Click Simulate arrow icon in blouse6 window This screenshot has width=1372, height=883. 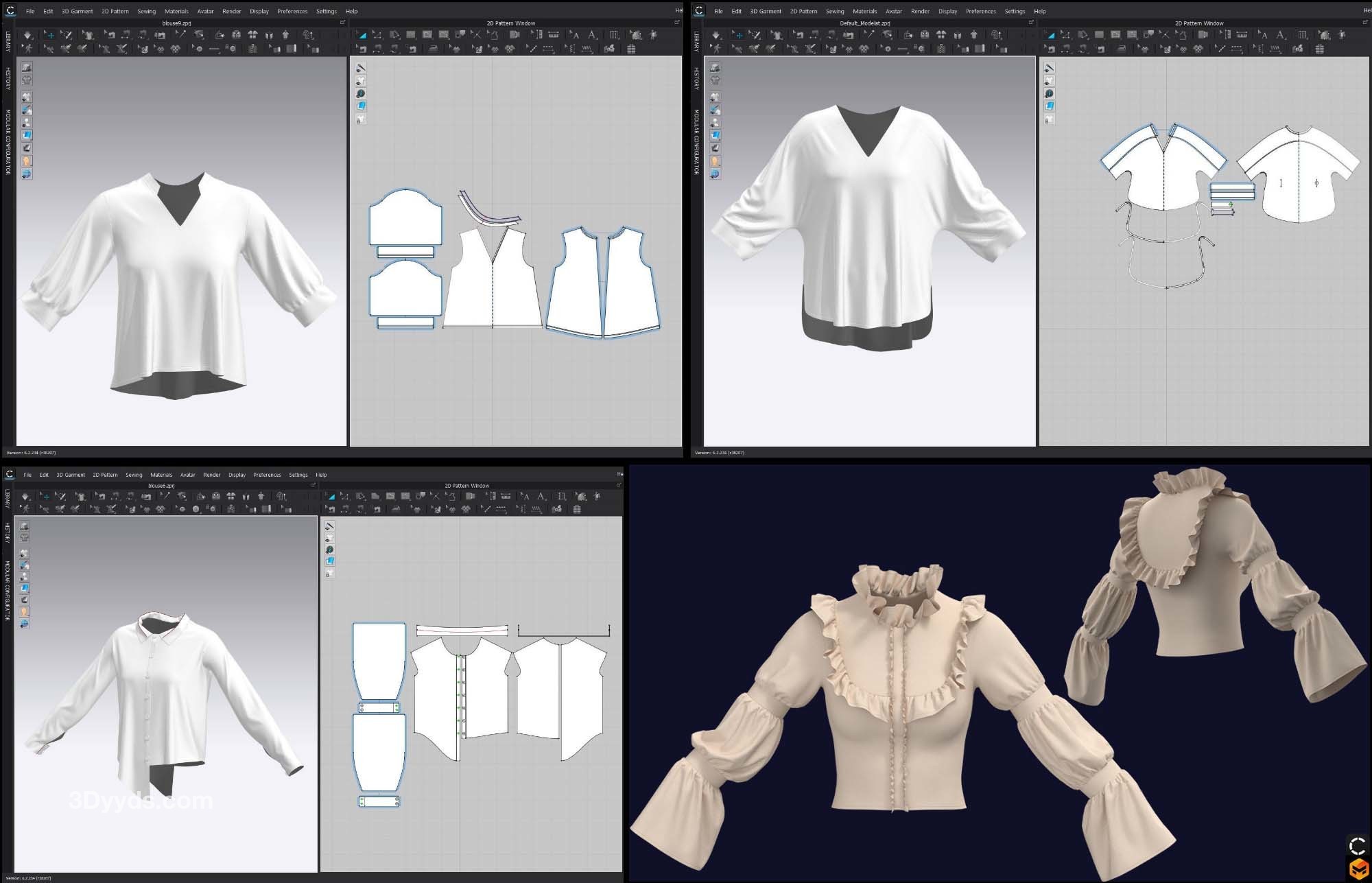[25, 496]
